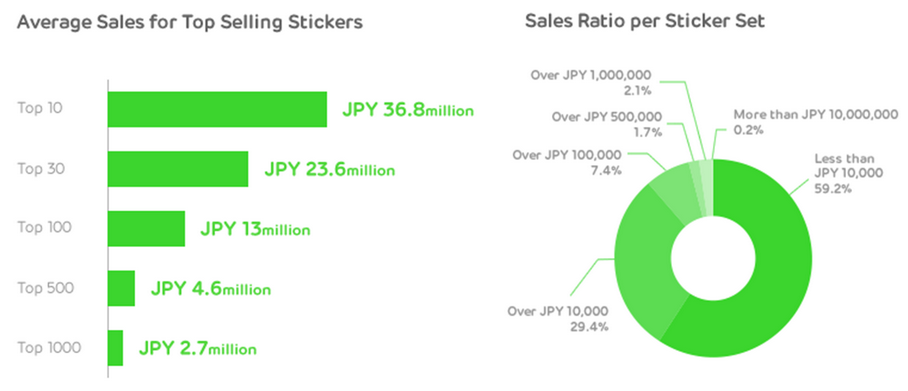Viewport: 908px width, 391px height.
Task: Click the Top 10 bar
Action: pos(217,109)
